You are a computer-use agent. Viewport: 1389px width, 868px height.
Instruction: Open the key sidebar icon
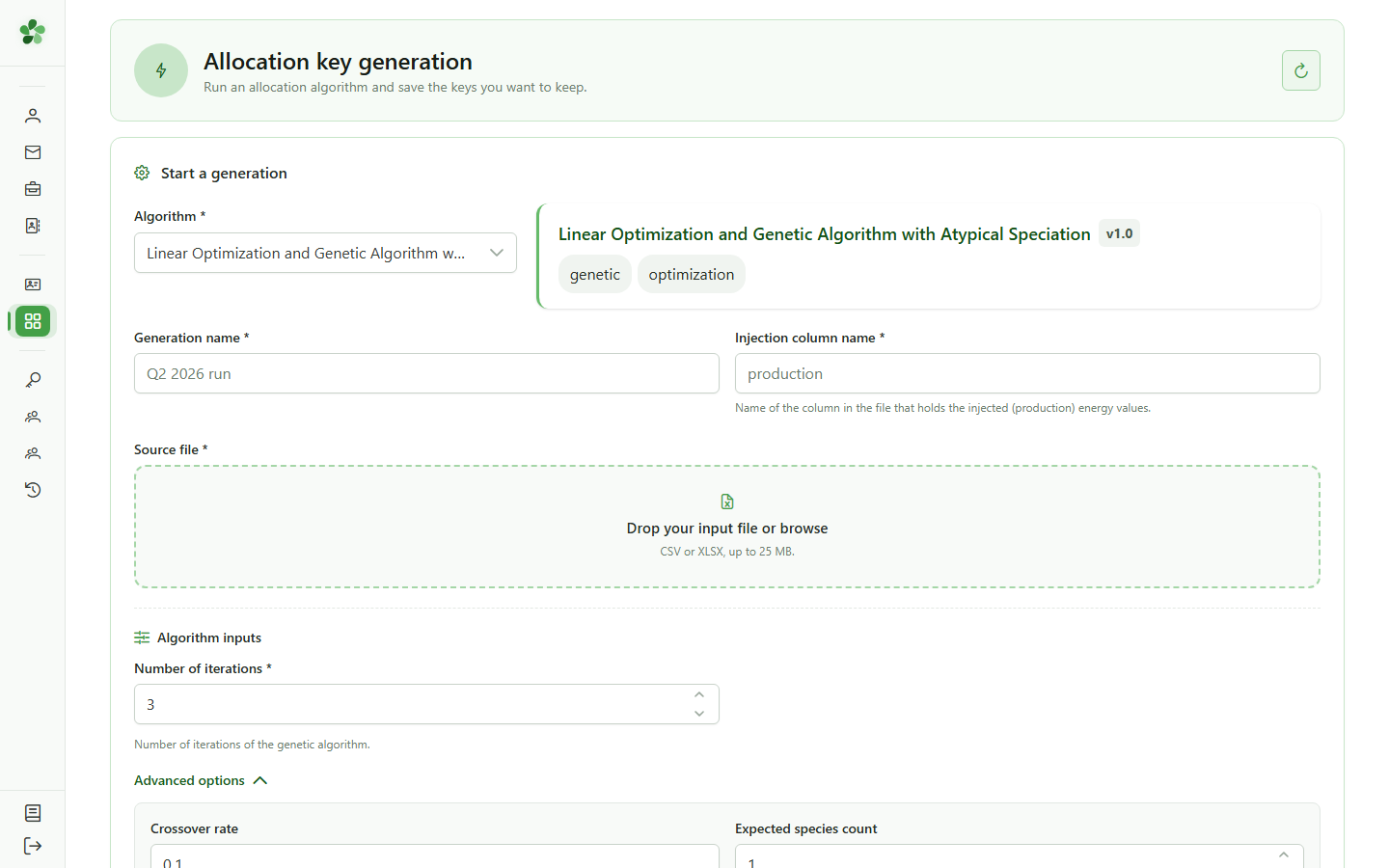(x=33, y=380)
